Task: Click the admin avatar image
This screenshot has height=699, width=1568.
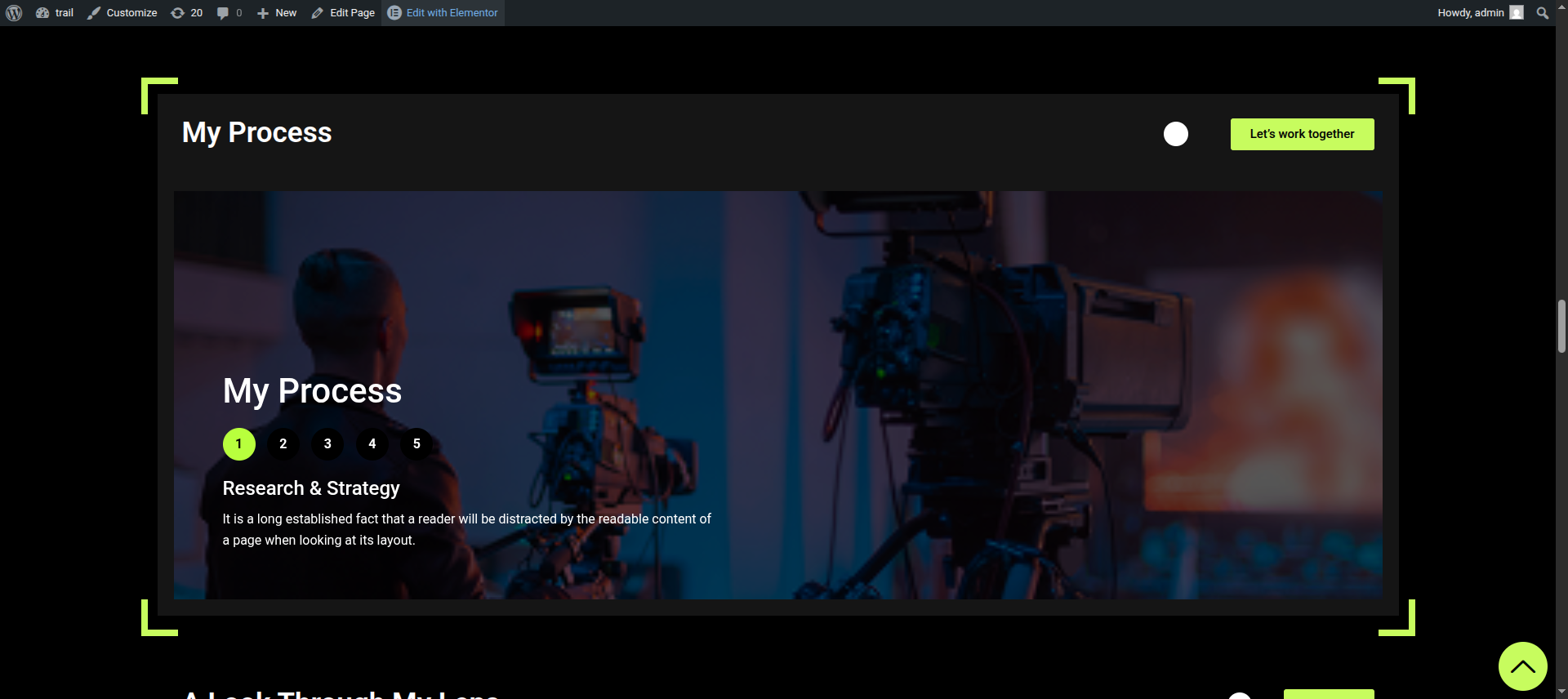Action: (1517, 13)
